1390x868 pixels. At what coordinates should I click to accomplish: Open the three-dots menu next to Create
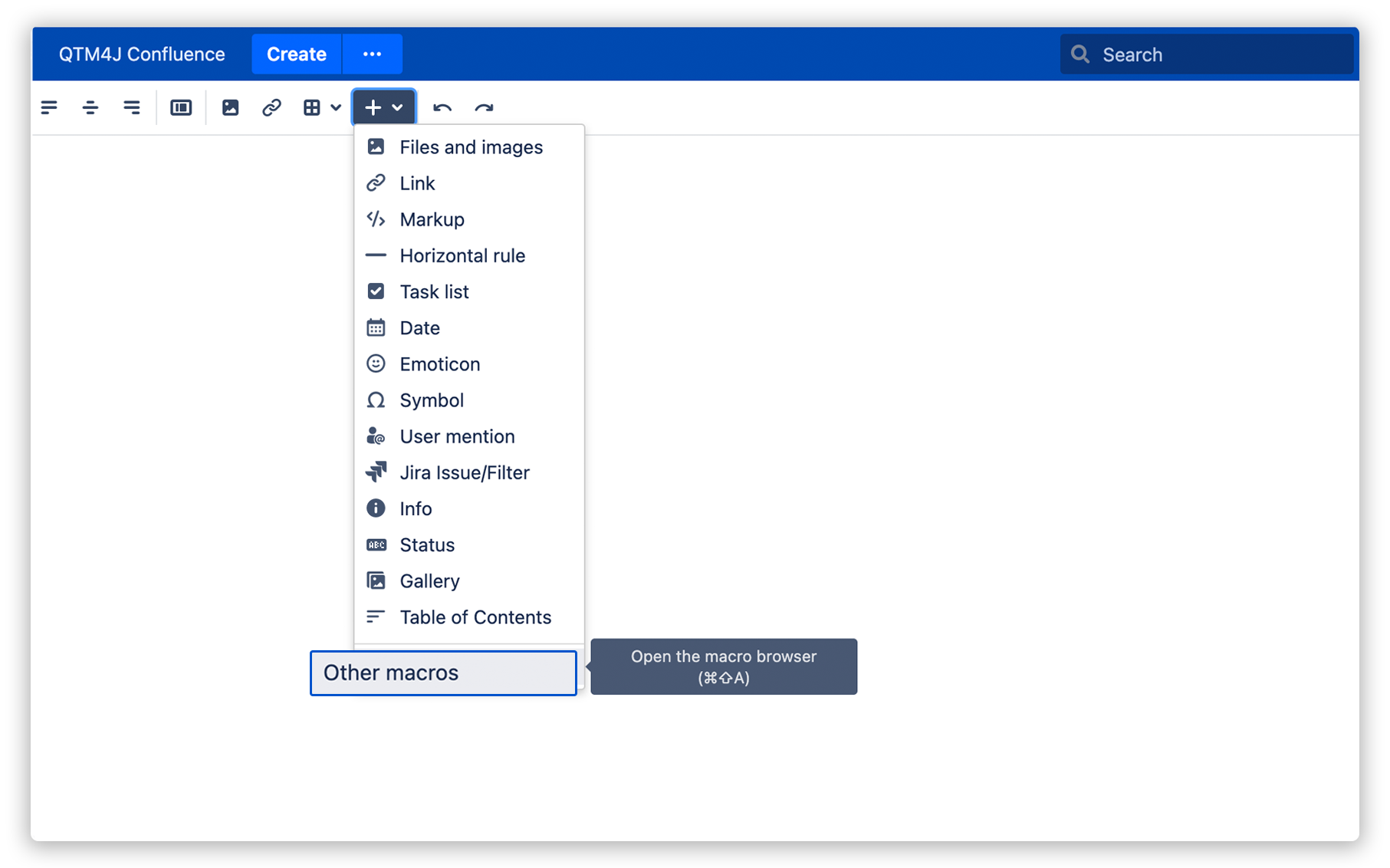373,54
